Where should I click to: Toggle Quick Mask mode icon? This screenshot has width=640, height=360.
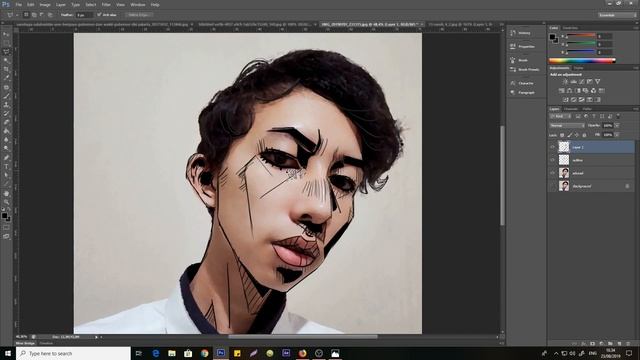pos(6,228)
